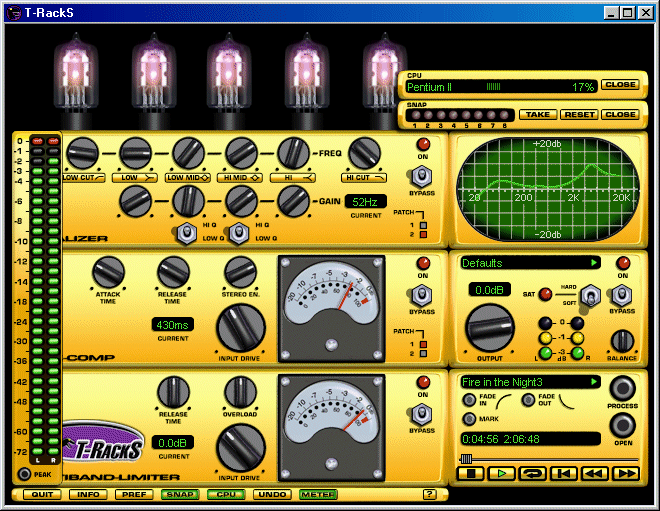Click the QUIT button
The height and width of the screenshot is (511, 660).
pos(43,494)
